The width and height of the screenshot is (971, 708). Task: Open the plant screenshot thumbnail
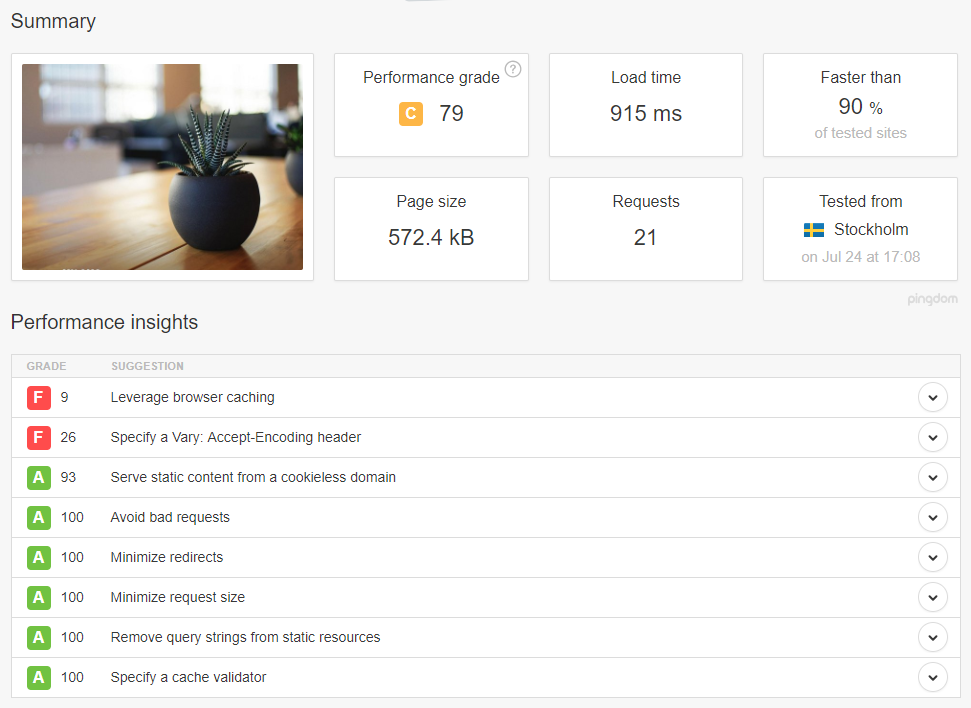click(162, 167)
